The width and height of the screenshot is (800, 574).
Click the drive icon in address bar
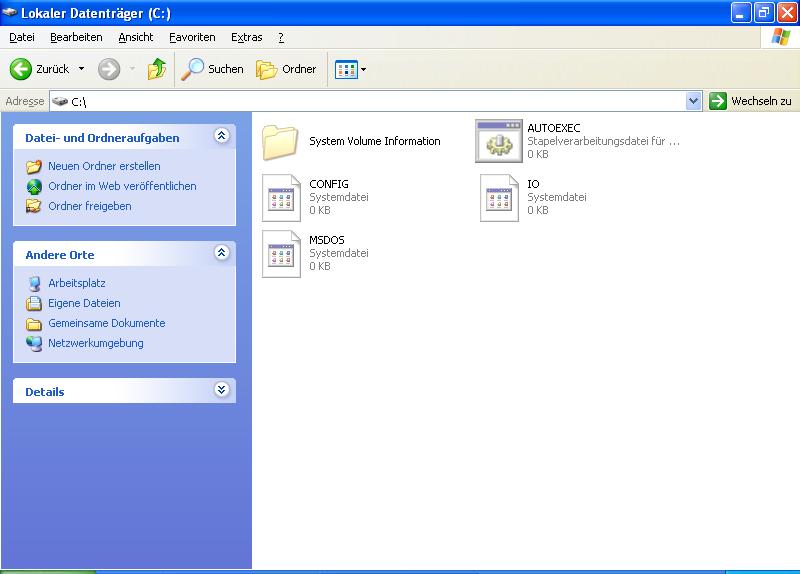60,101
